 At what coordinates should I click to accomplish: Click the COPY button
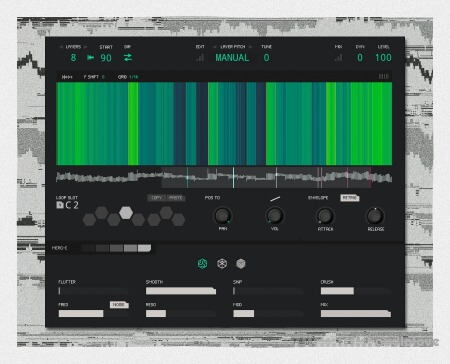[x=157, y=198]
